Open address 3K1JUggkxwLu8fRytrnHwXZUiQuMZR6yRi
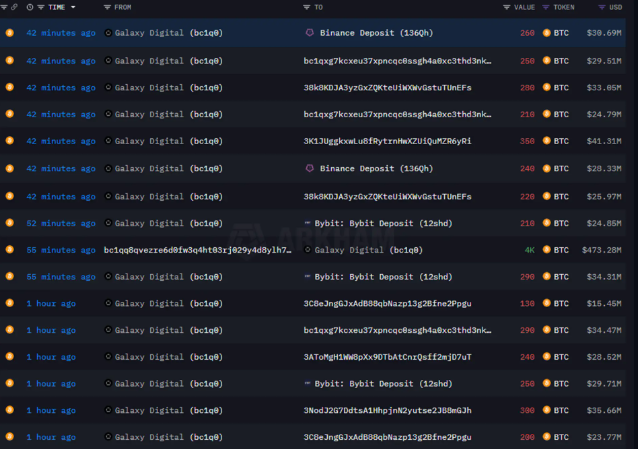This screenshot has height=449, width=638. (x=387, y=141)
